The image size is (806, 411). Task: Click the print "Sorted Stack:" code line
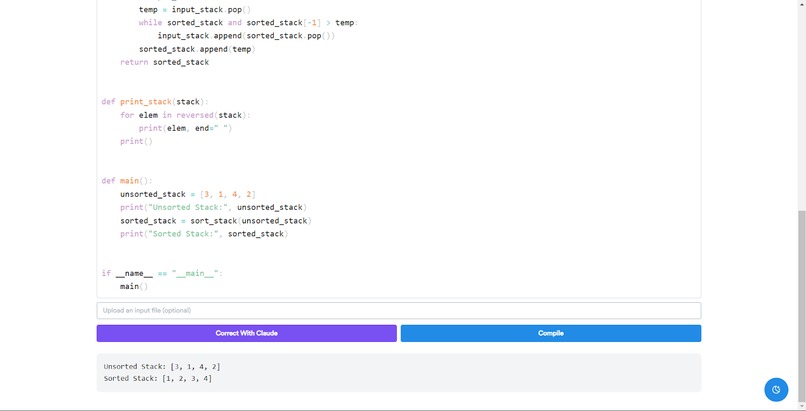[x=204, y=234]
